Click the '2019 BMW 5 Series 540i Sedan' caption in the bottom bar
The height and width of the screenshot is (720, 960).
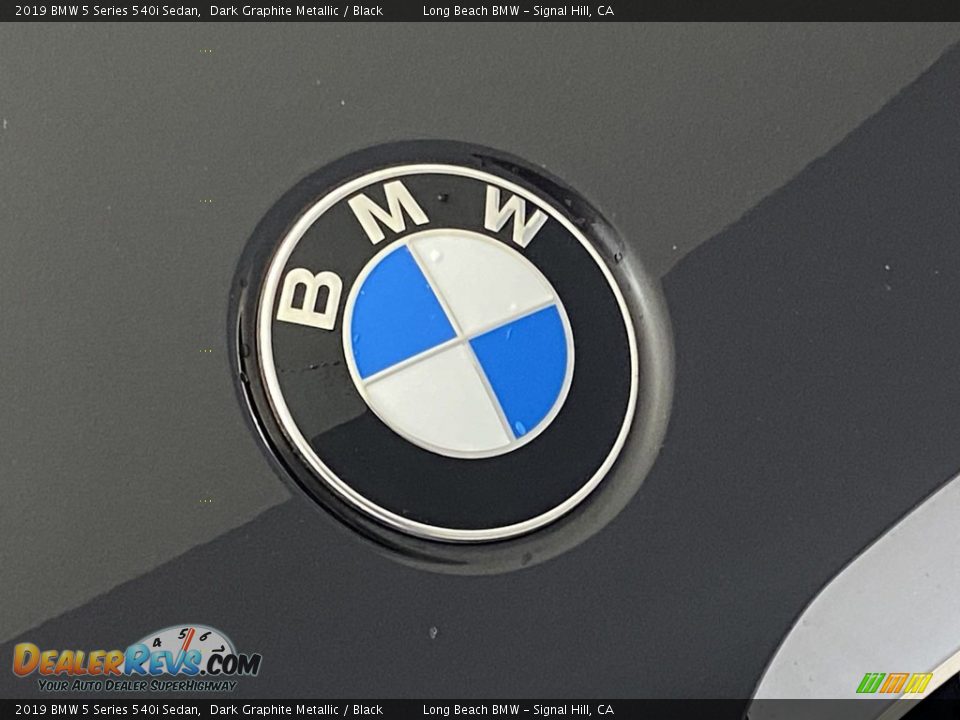coord(108,710)
